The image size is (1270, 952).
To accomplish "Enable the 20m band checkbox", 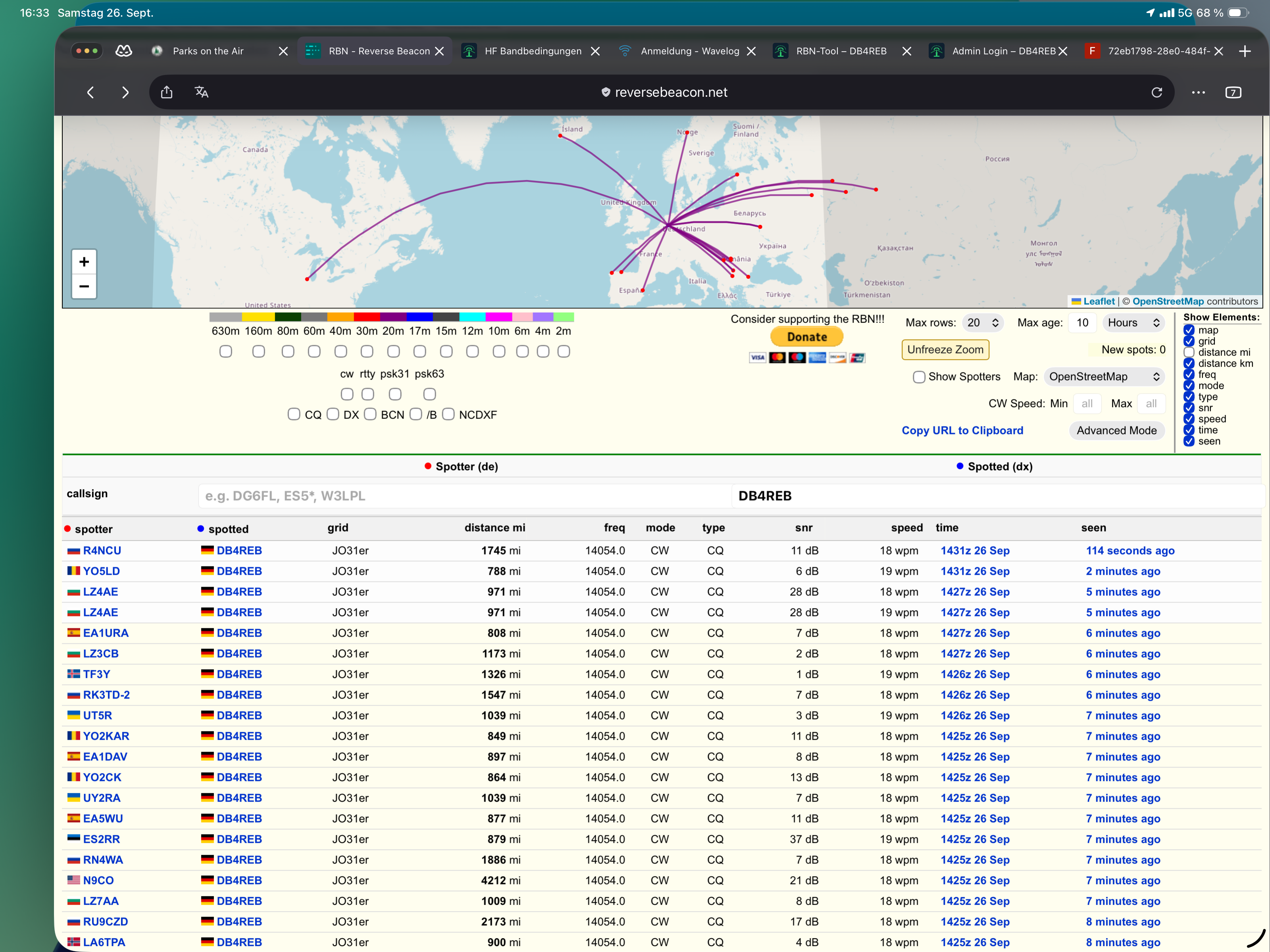I will 393,351.
